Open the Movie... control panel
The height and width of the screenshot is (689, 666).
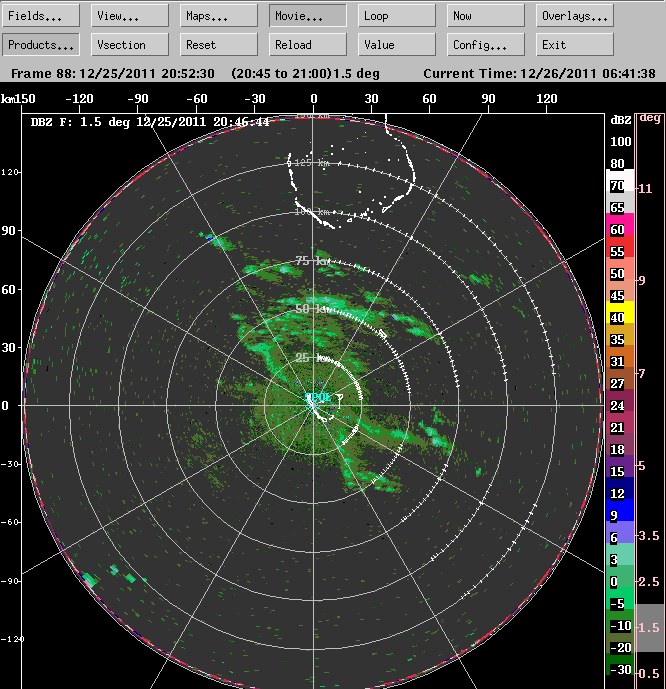pos(308,16)
